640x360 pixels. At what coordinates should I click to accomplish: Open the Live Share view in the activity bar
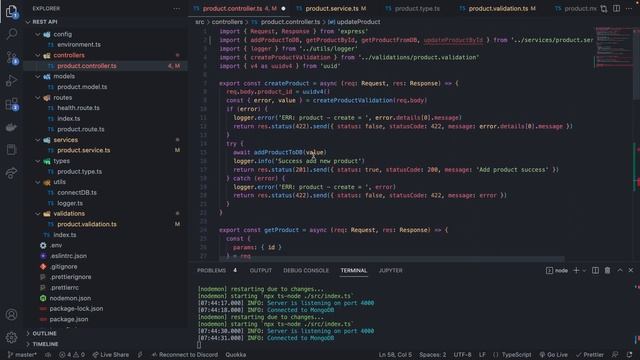tap(11, 173)
